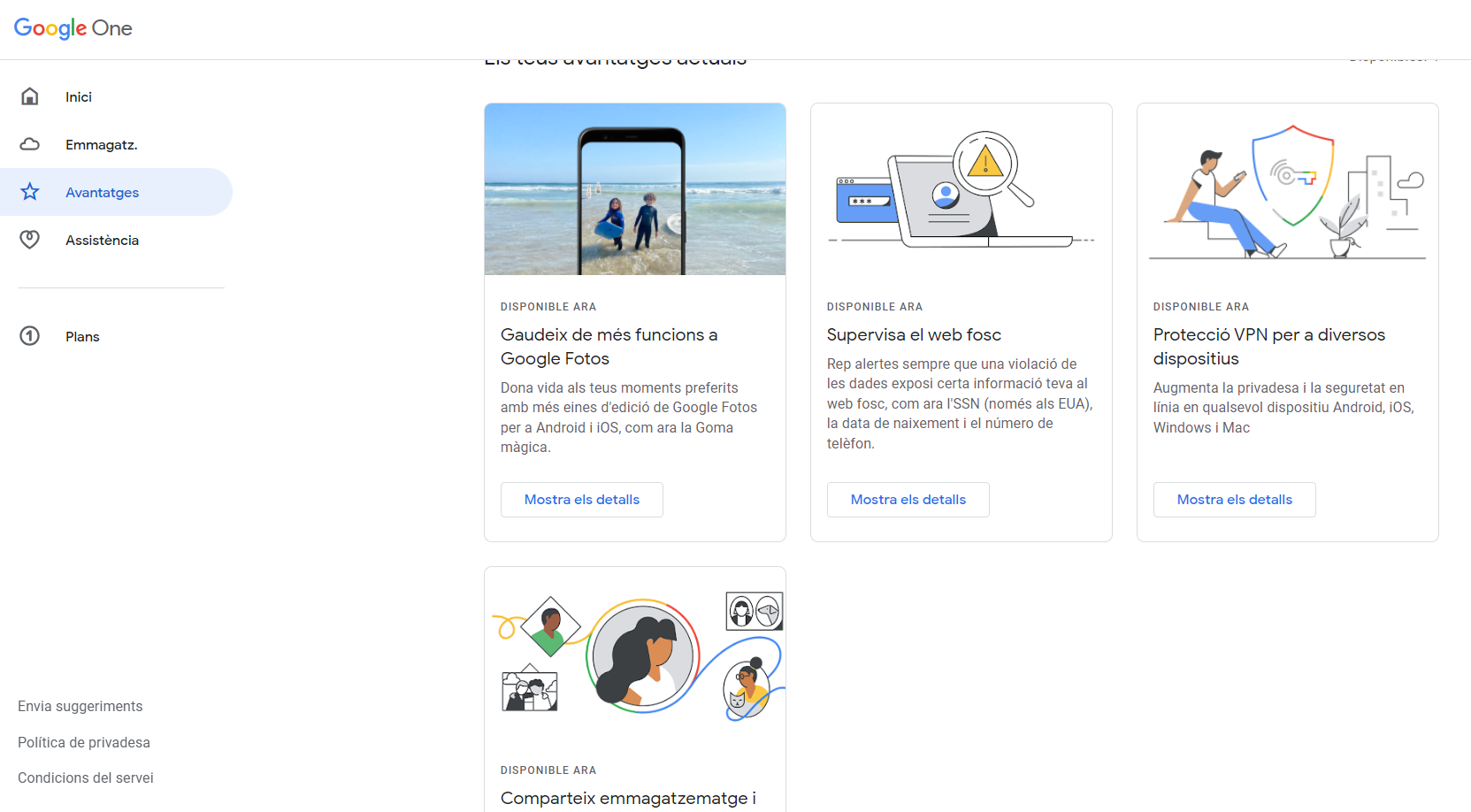
Task: Click the circled one icon beside Plans
Action: click(x=30, y=336)
